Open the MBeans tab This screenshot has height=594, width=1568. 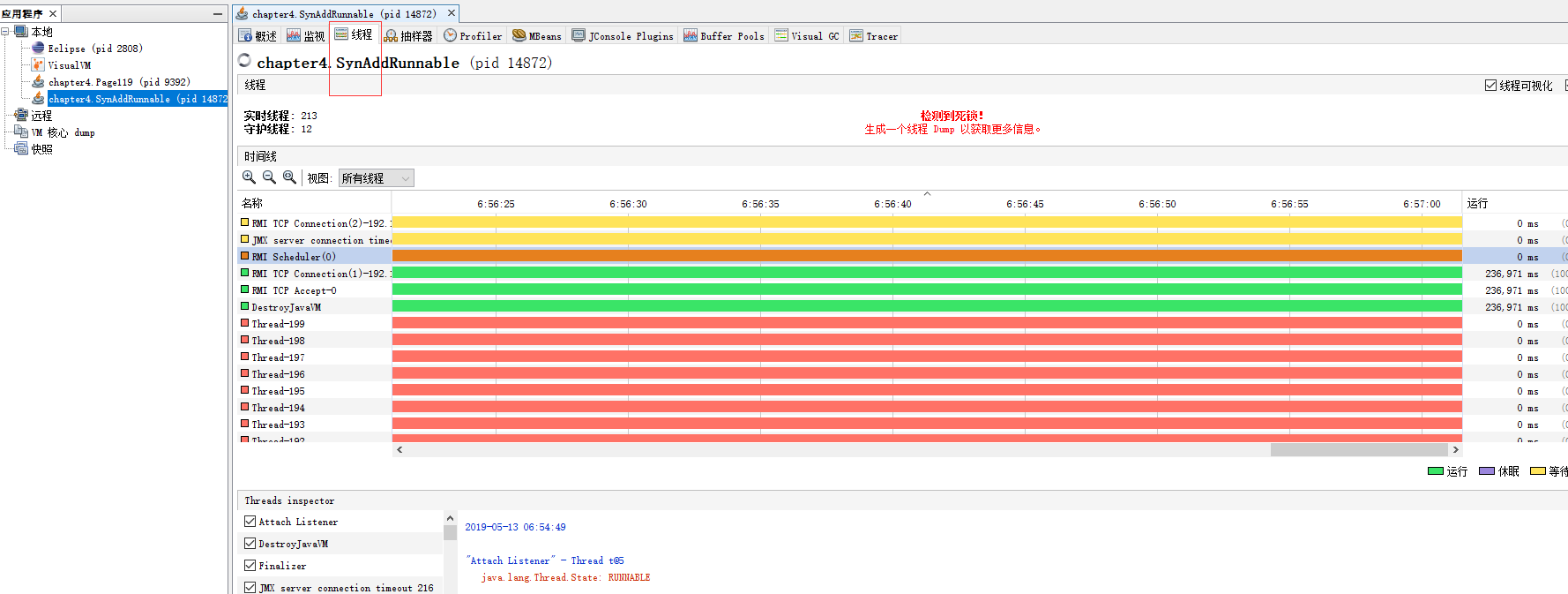tap(537, 36)
